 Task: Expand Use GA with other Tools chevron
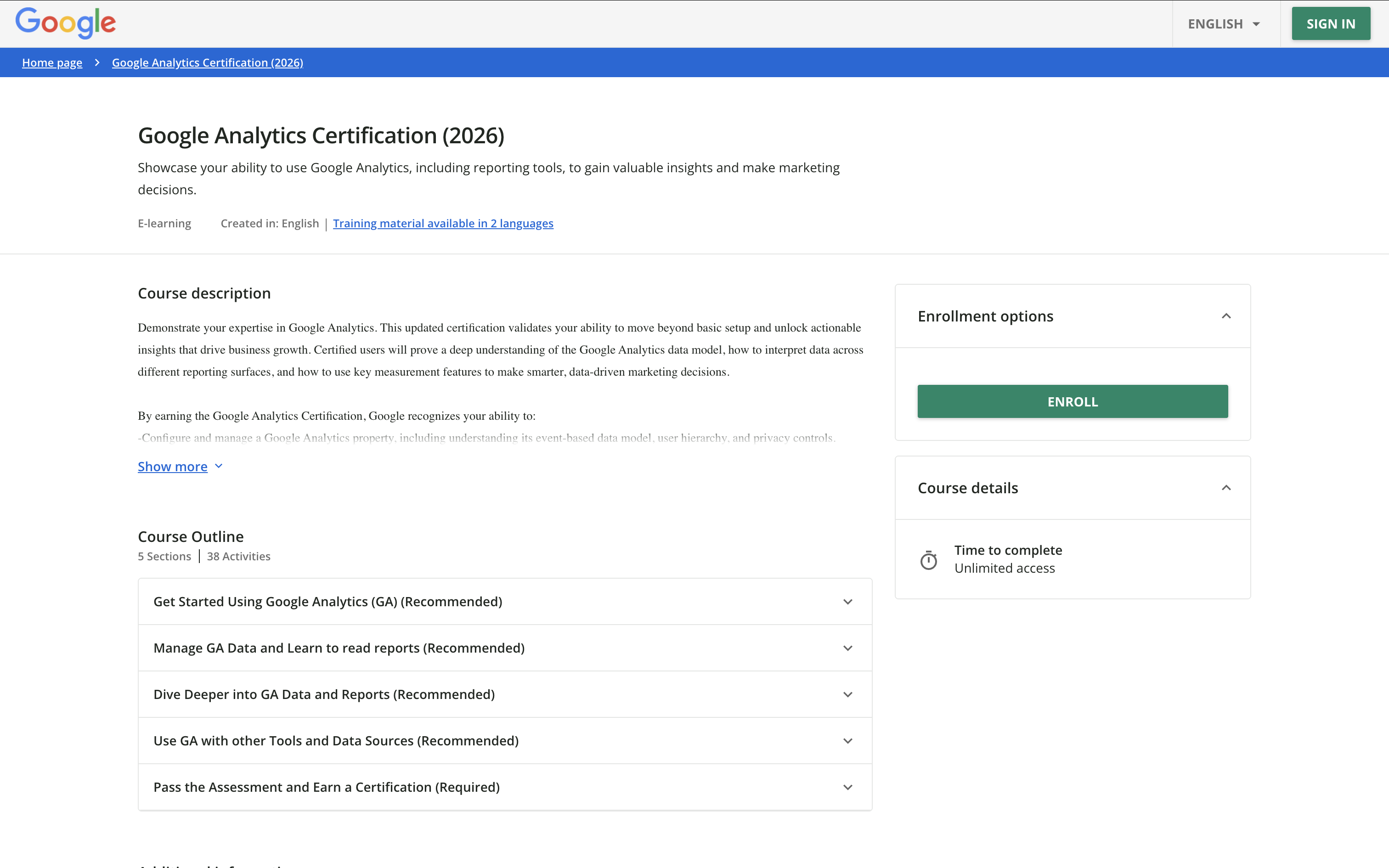[848, 741]
